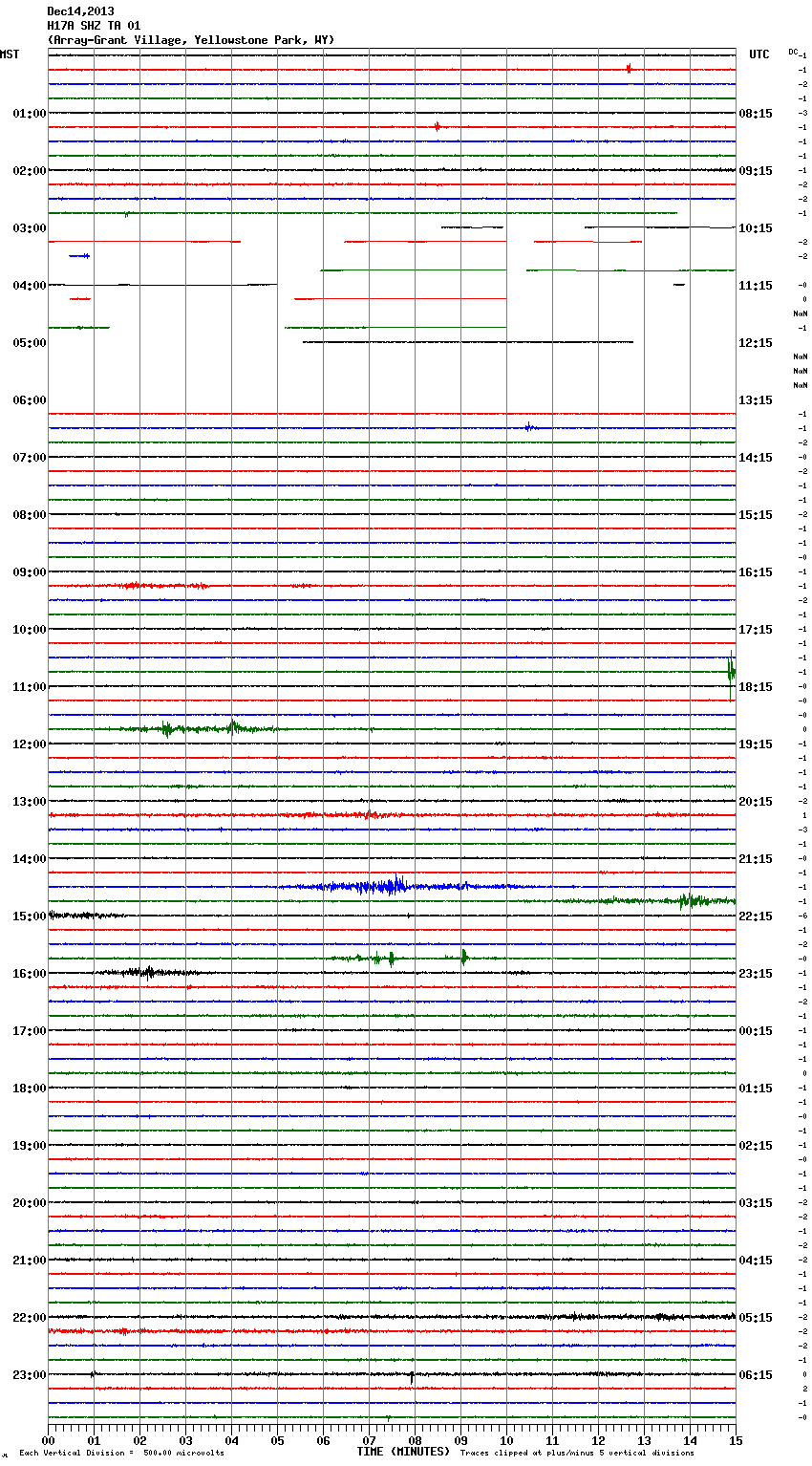Click the 00:15 UTC time label
812x1466 pixels.
[756, 1031]
